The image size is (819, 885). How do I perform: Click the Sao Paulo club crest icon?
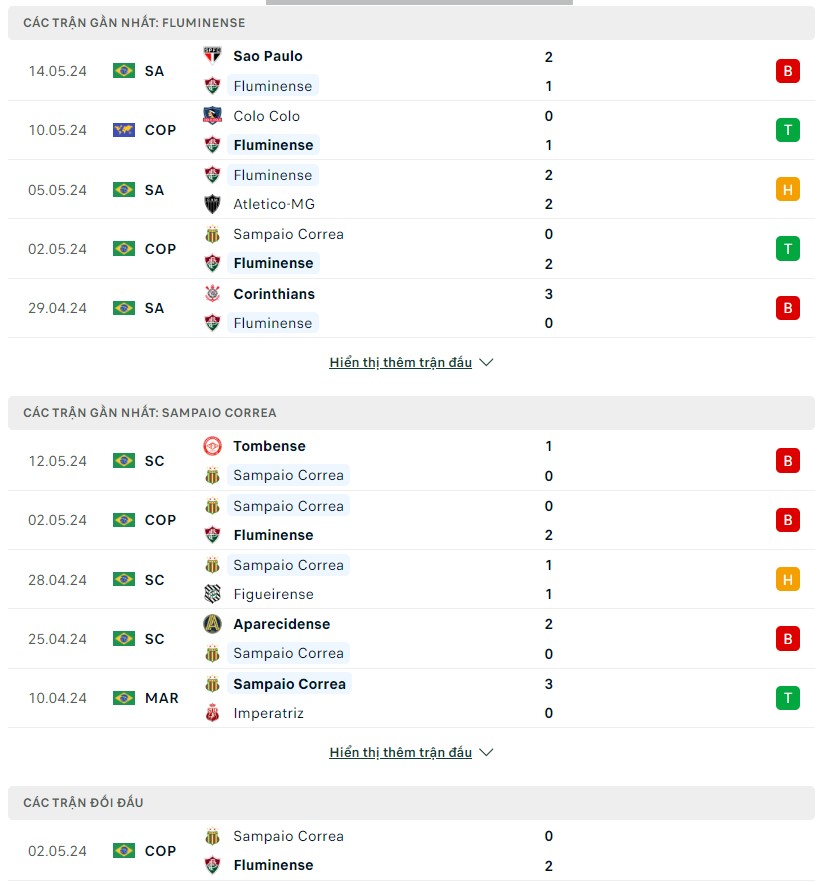point(211,56)
